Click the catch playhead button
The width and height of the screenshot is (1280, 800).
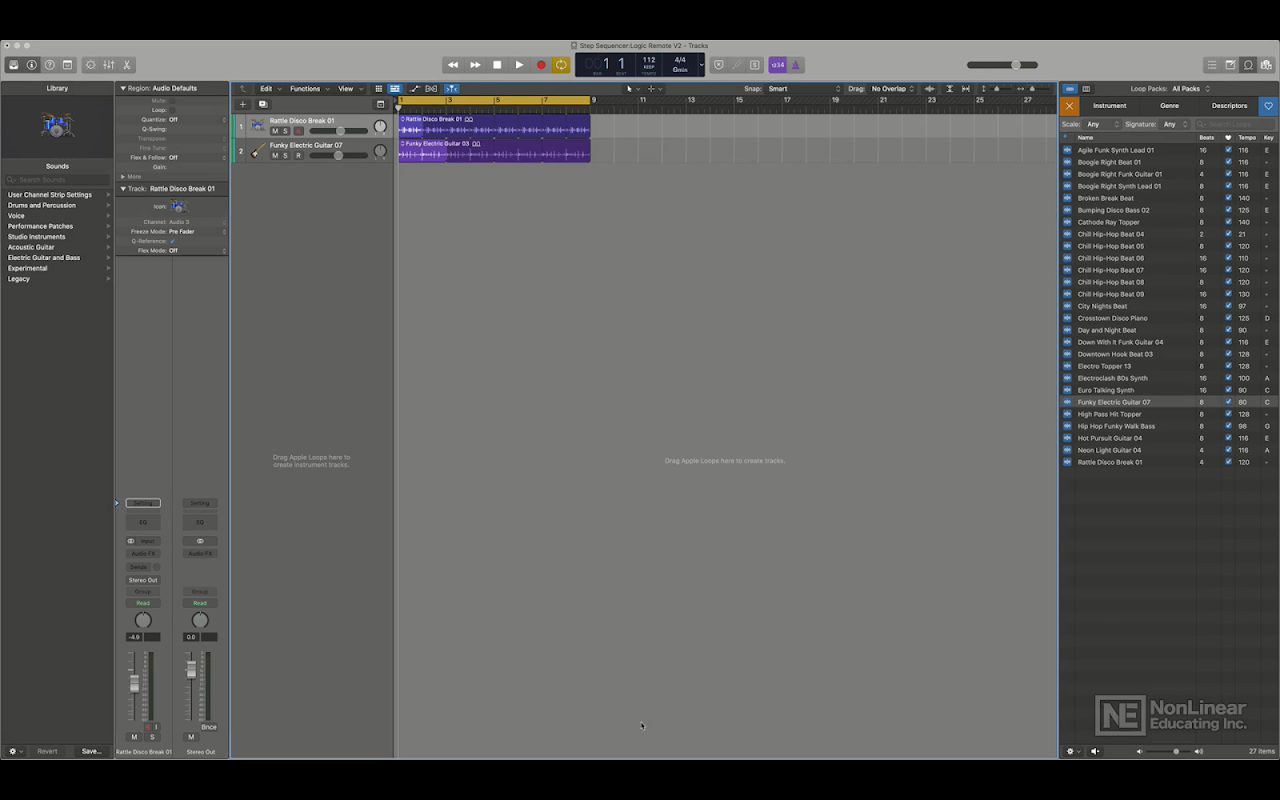point(451,89)
